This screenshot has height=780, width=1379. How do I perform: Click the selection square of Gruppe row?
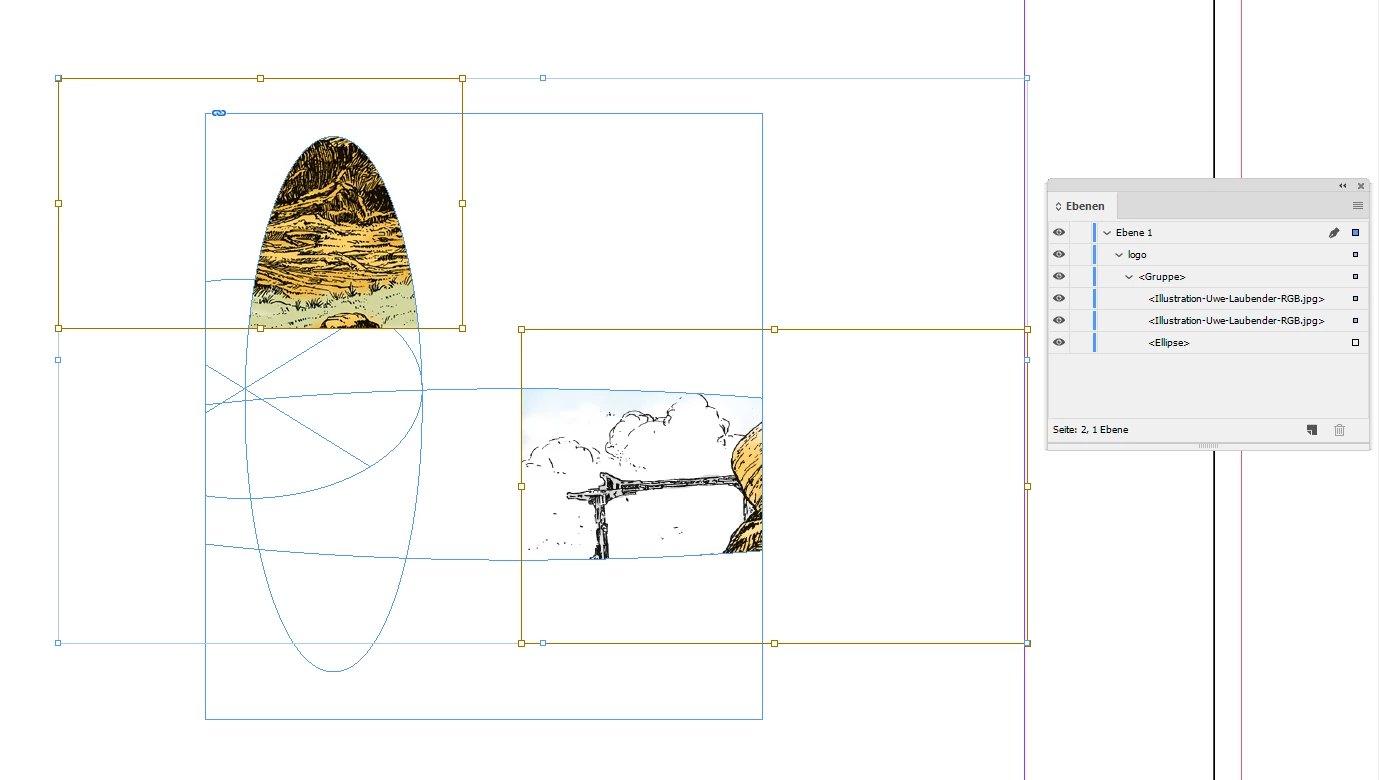(x=1355, y=277)
